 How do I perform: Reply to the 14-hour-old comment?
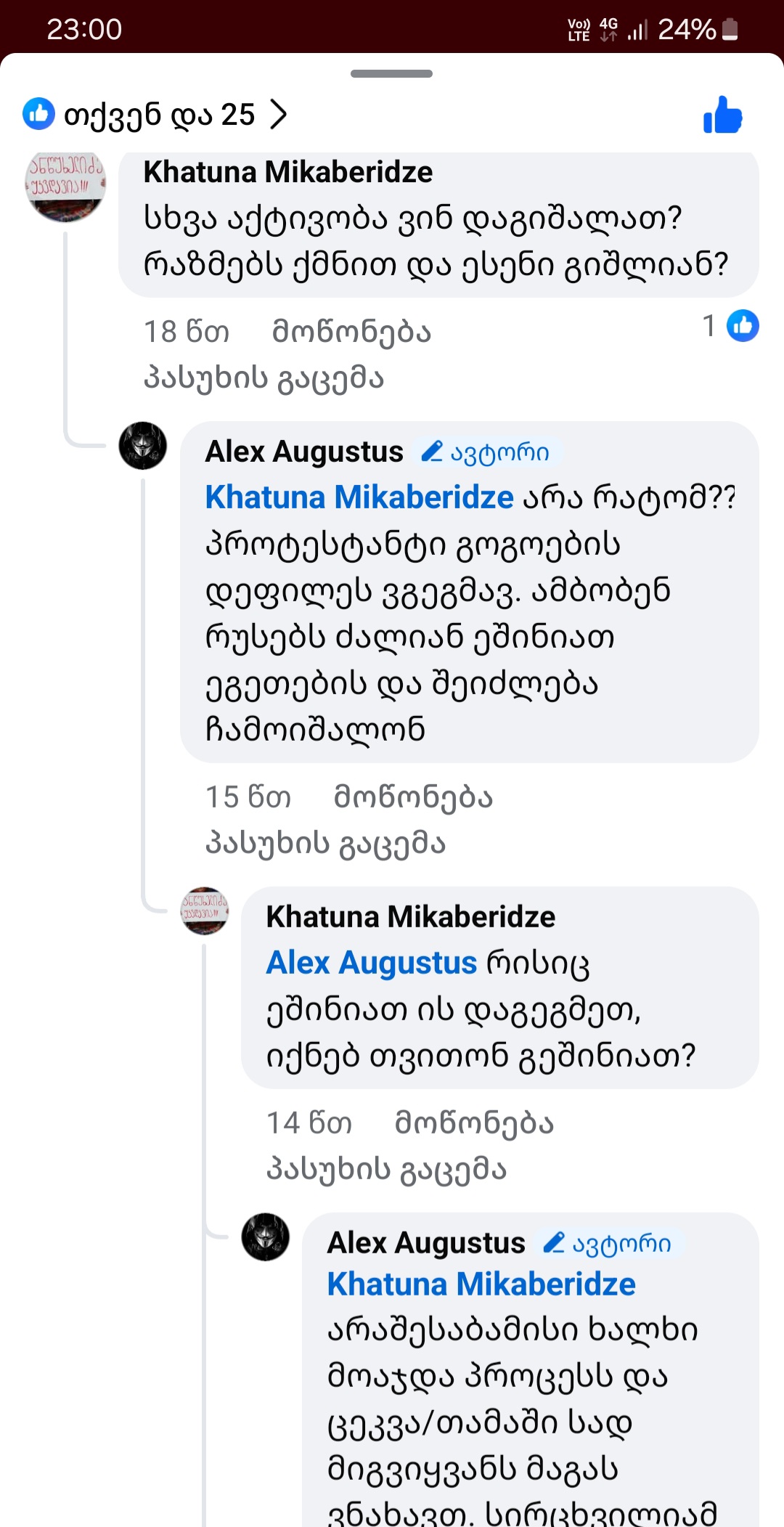pos(386,1169)
